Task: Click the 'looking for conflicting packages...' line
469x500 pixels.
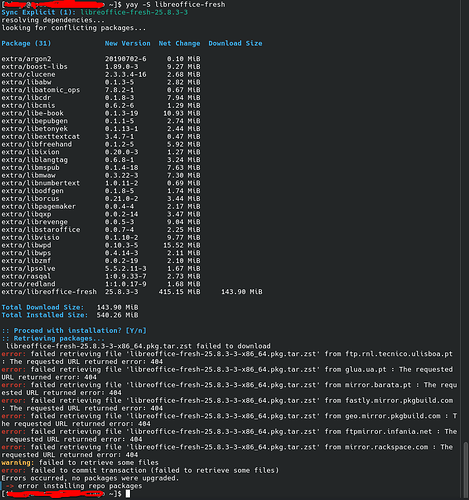Action: [x=74, y=28]
